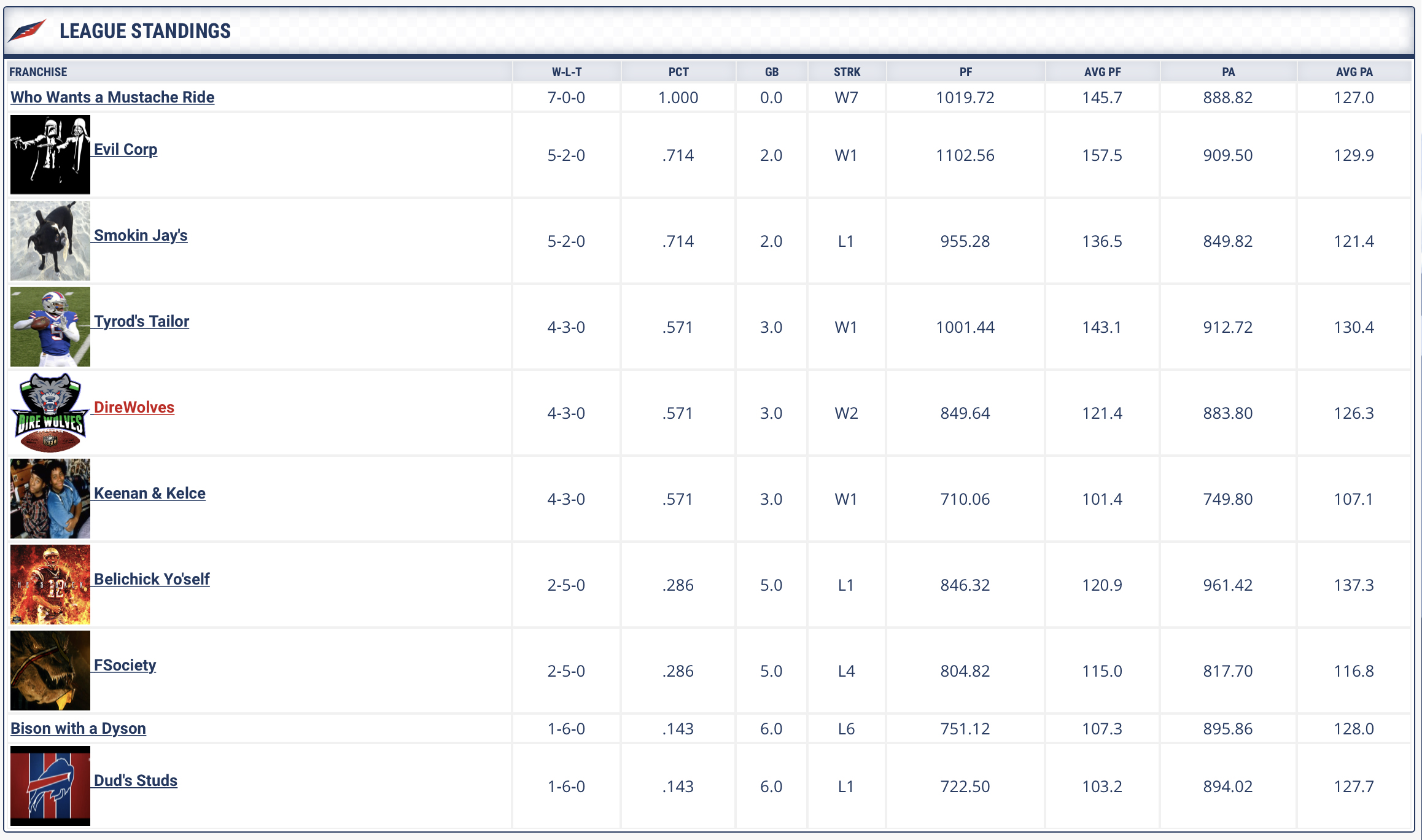The width and height of the screenshot is (1422, 840).
Task: Open the DireWolves franchise link
Action: pos(134,407)
